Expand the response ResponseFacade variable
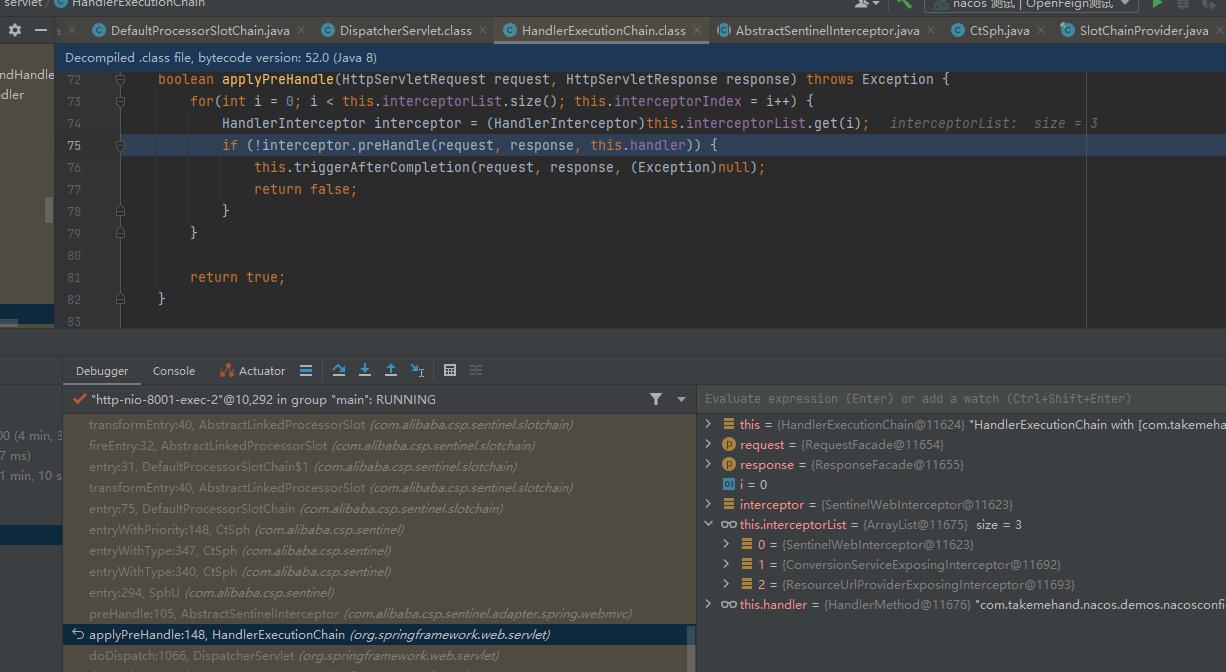Screen dimensions: 1226x672 pos(709,464)
